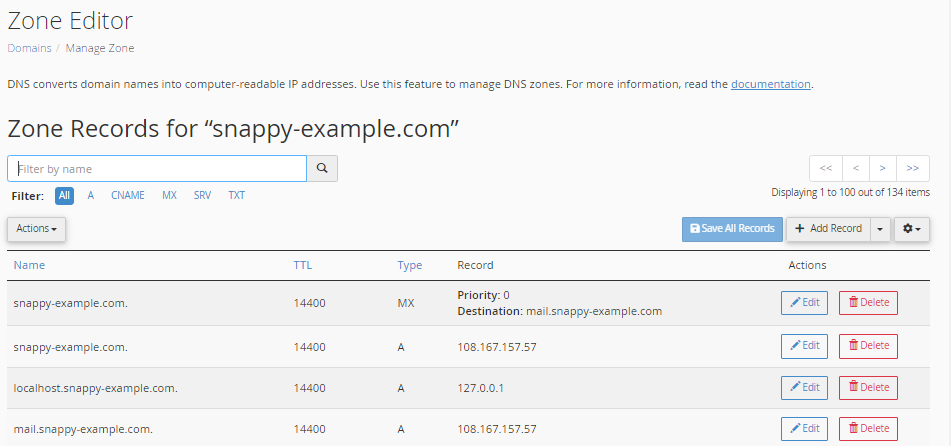Click the Zone Editor heading
The width and height of the screenshot is (951, 446).
[x=70, y=21]
